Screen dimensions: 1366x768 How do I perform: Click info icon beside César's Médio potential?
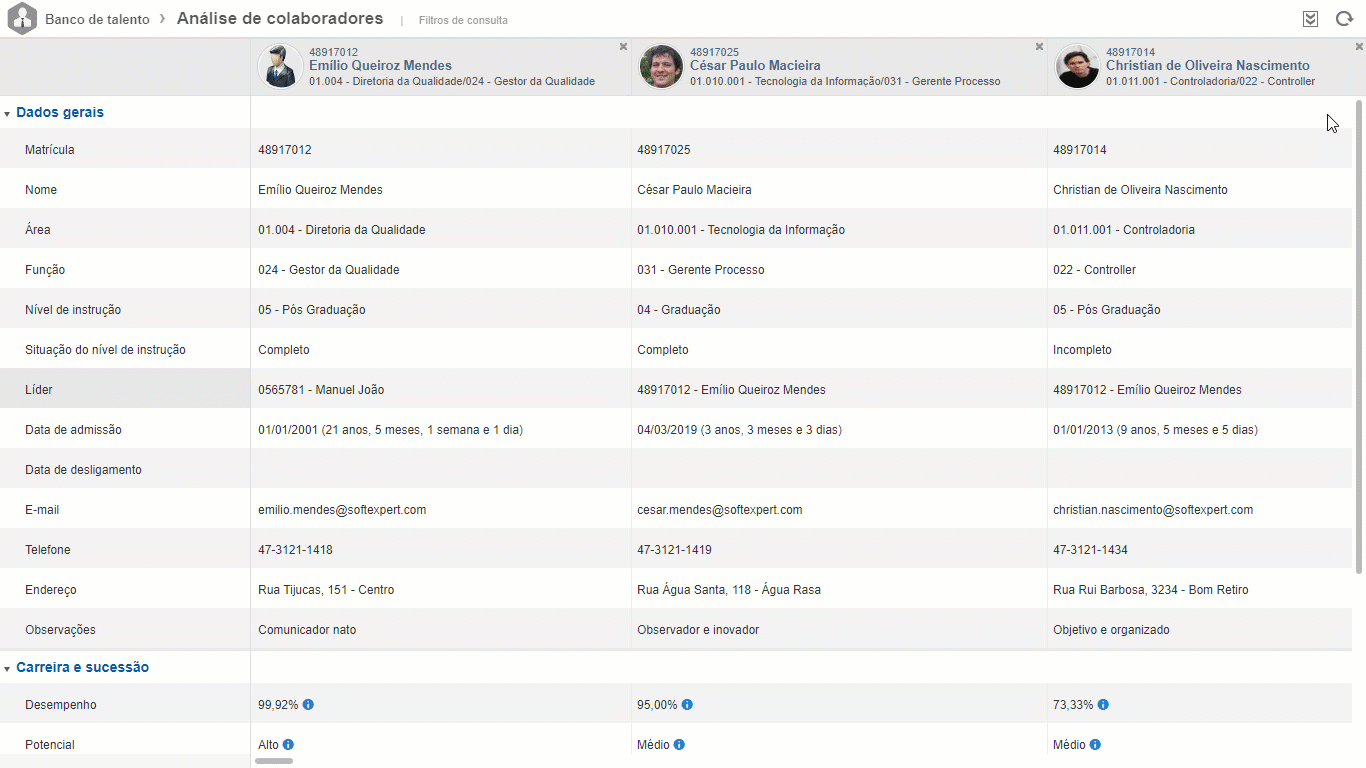click(679, 745)
